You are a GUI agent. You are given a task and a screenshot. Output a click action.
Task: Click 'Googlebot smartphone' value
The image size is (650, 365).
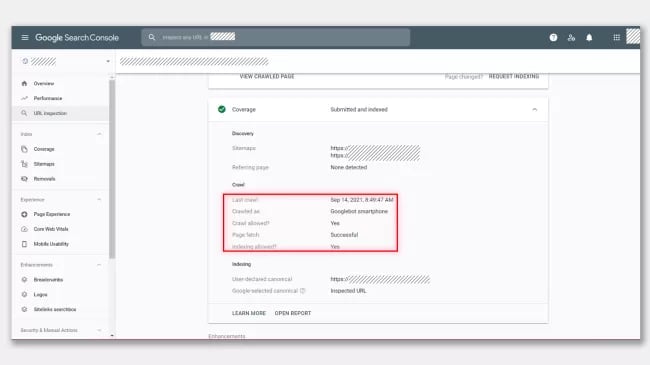pos(359,211)
